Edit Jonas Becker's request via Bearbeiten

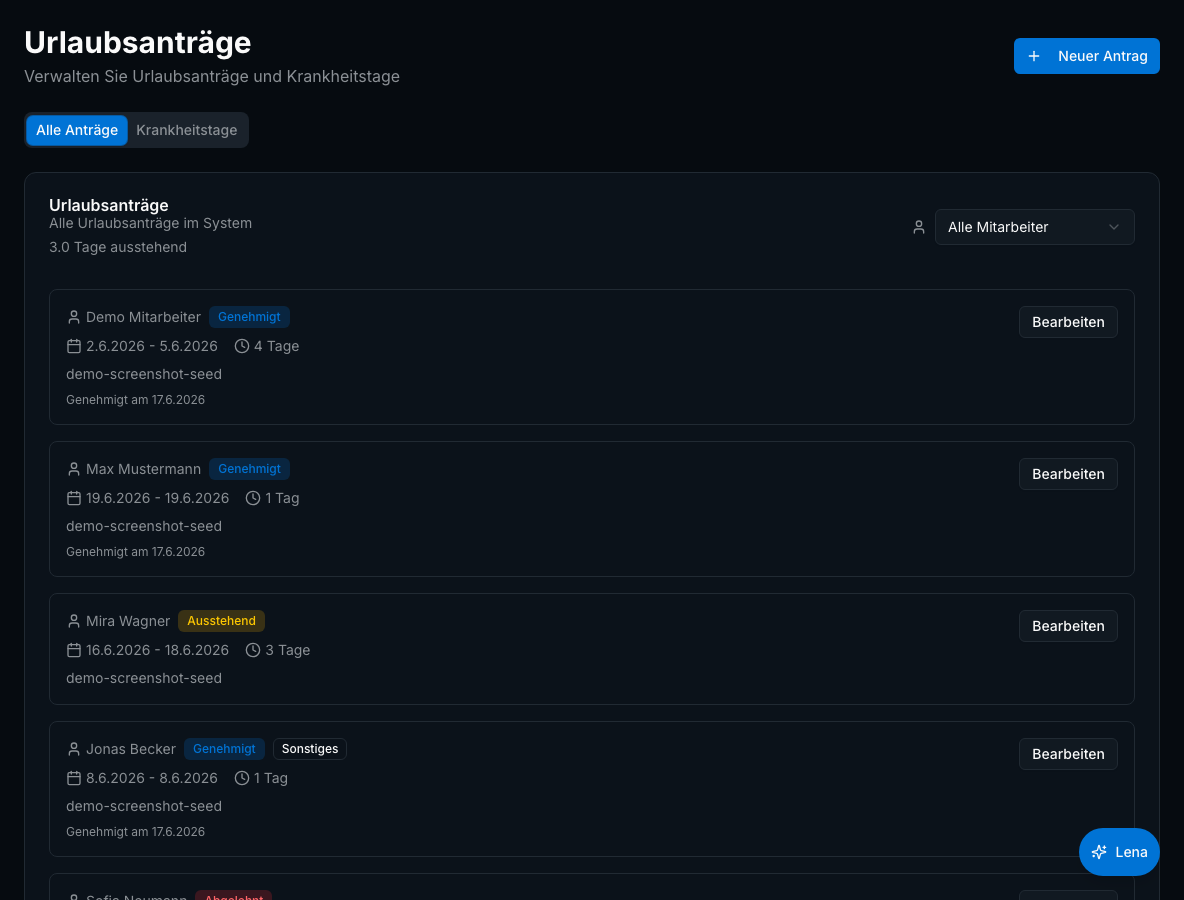pyautogui.click(x=1068, y=754)
